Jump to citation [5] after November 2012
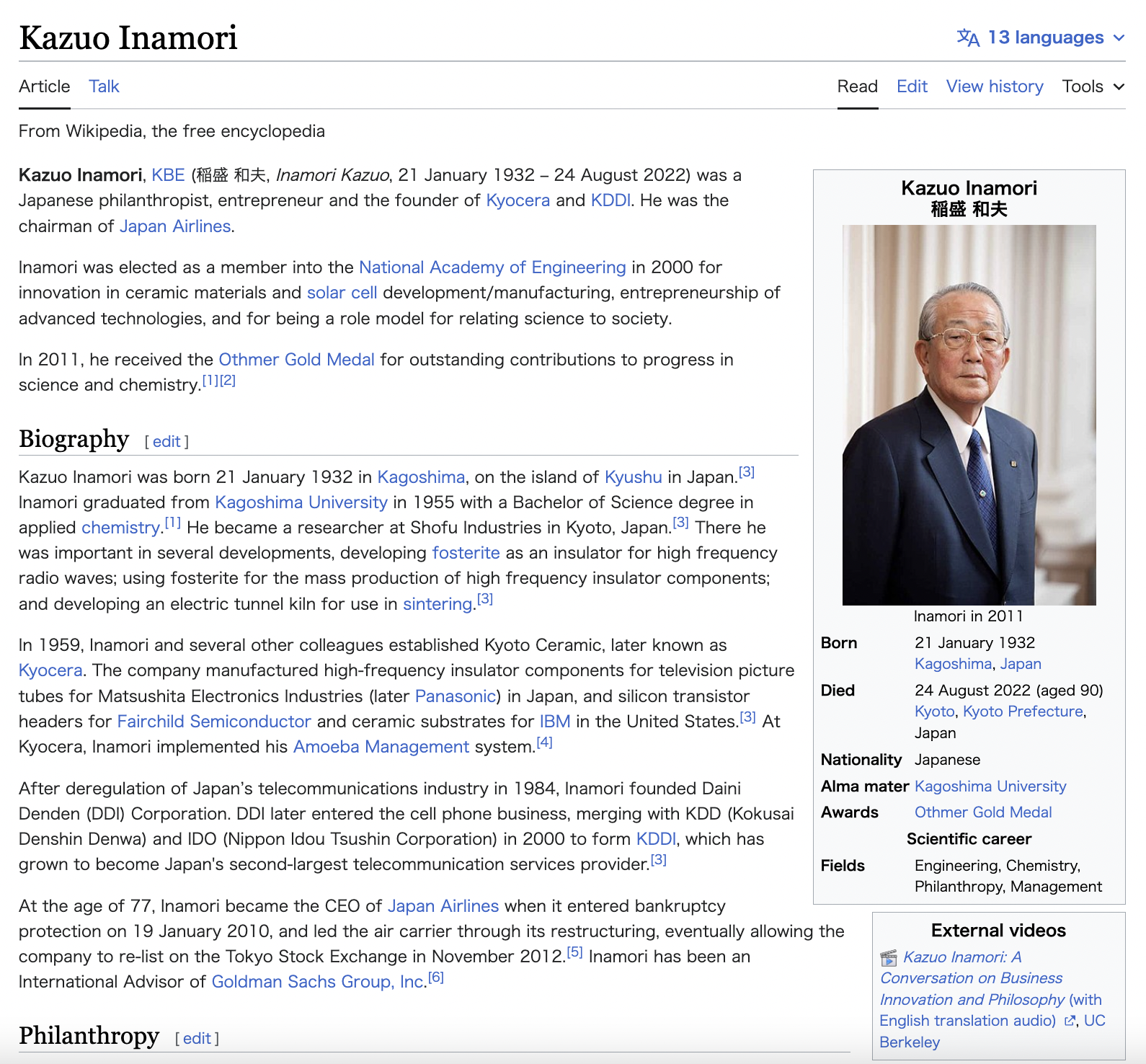Viewport: 1146px width, 1064px height. coord(574,952)
